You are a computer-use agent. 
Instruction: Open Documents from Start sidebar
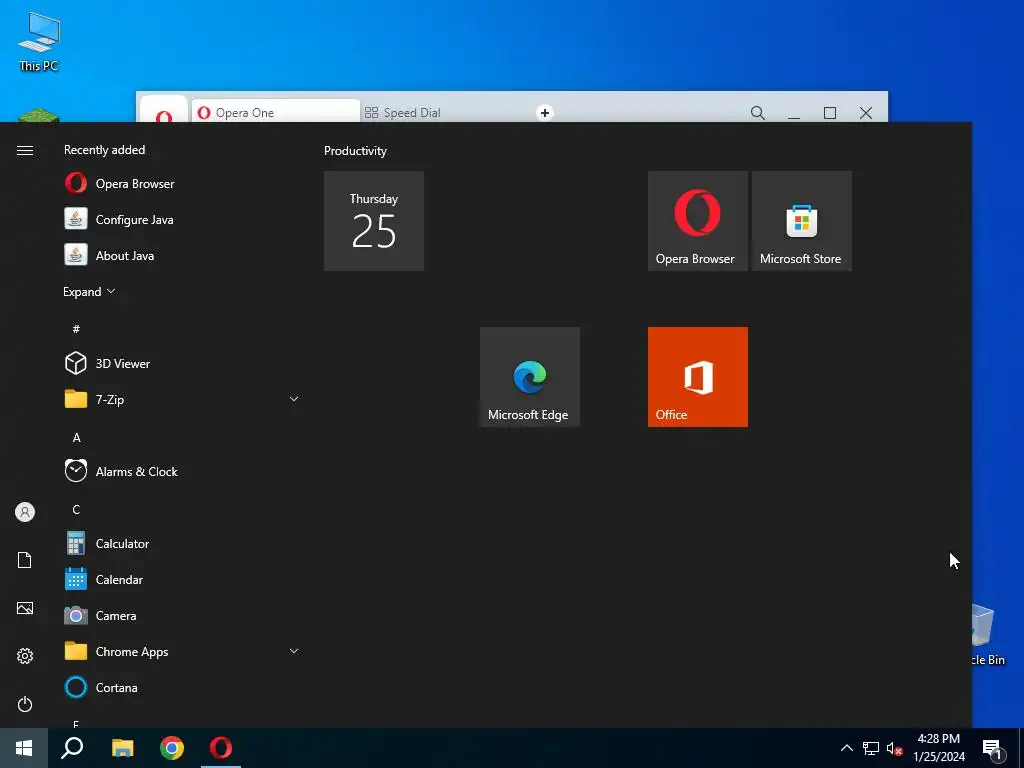click(x=25, y=560)
